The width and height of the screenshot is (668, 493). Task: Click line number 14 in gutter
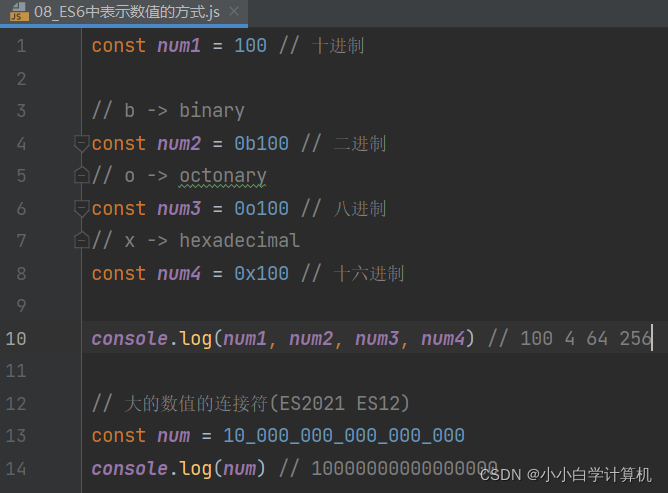[x=16, y=469]
